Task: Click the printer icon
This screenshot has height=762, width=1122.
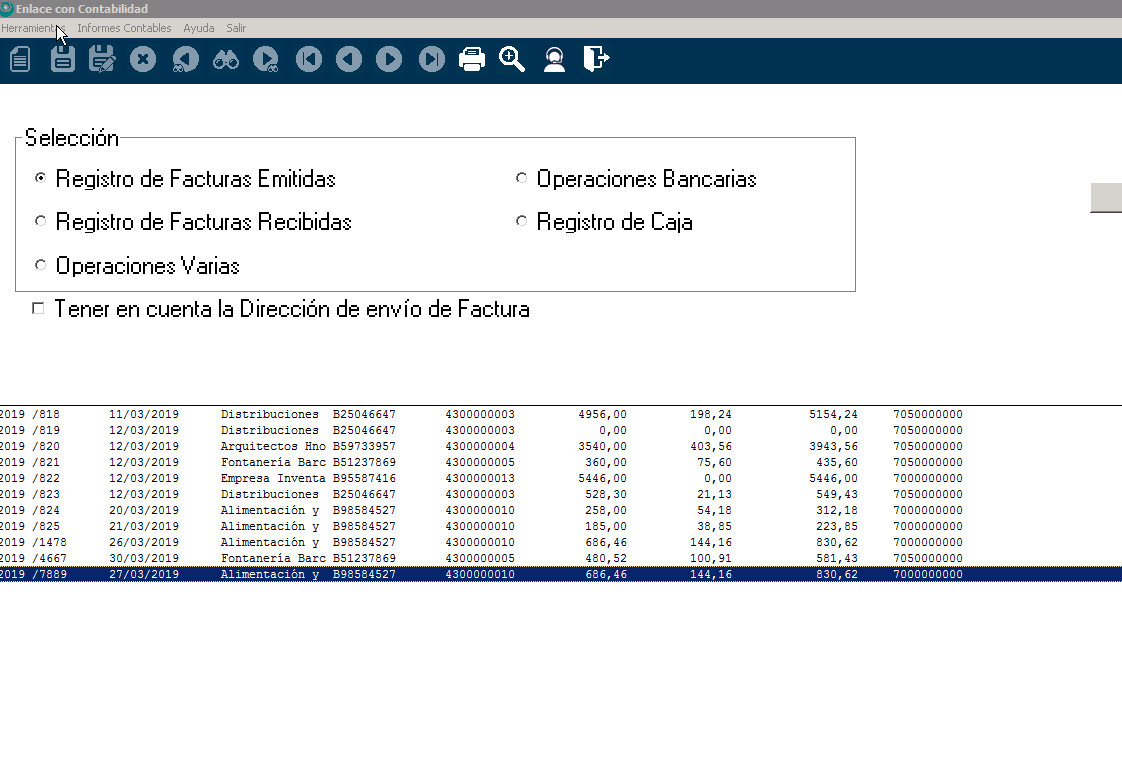Action: [472, 60]
